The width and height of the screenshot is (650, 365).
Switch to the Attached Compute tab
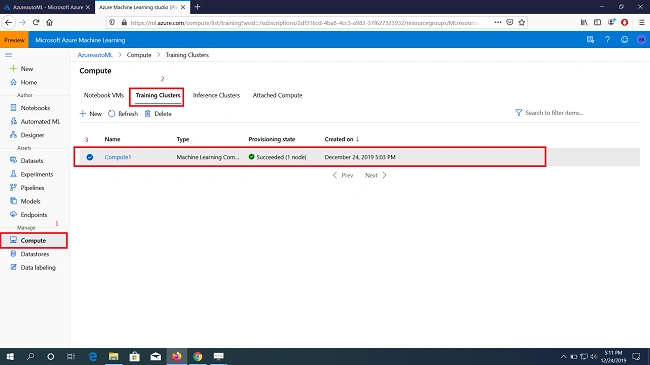277,95
